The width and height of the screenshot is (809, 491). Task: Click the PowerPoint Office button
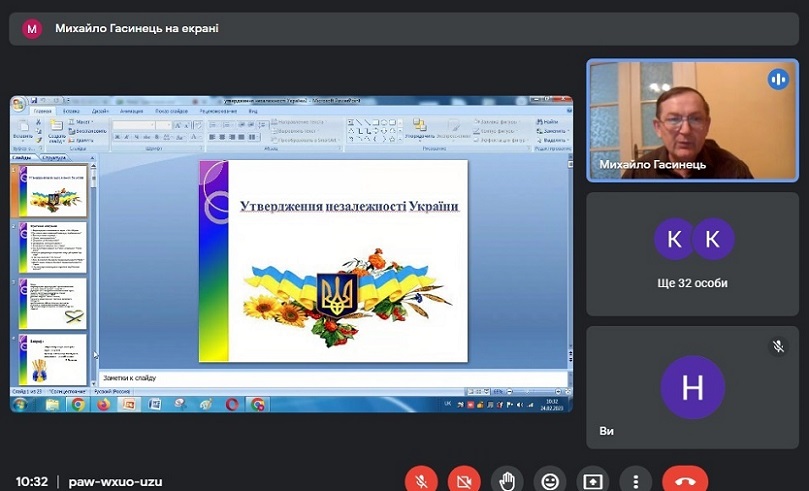(18, 105)
